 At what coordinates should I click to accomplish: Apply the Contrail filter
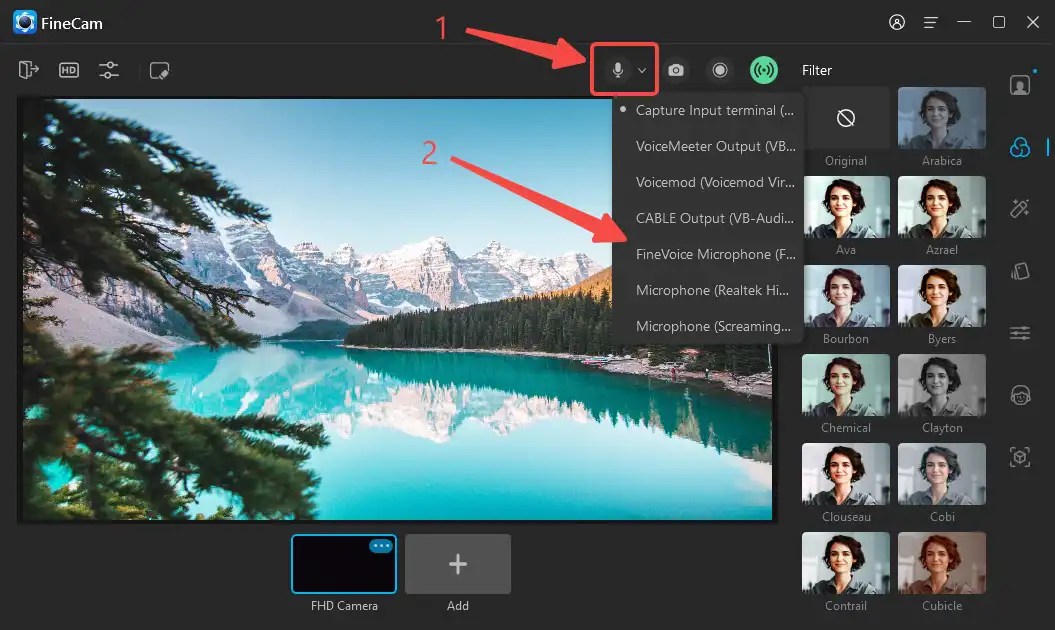(x=846, y=563)
